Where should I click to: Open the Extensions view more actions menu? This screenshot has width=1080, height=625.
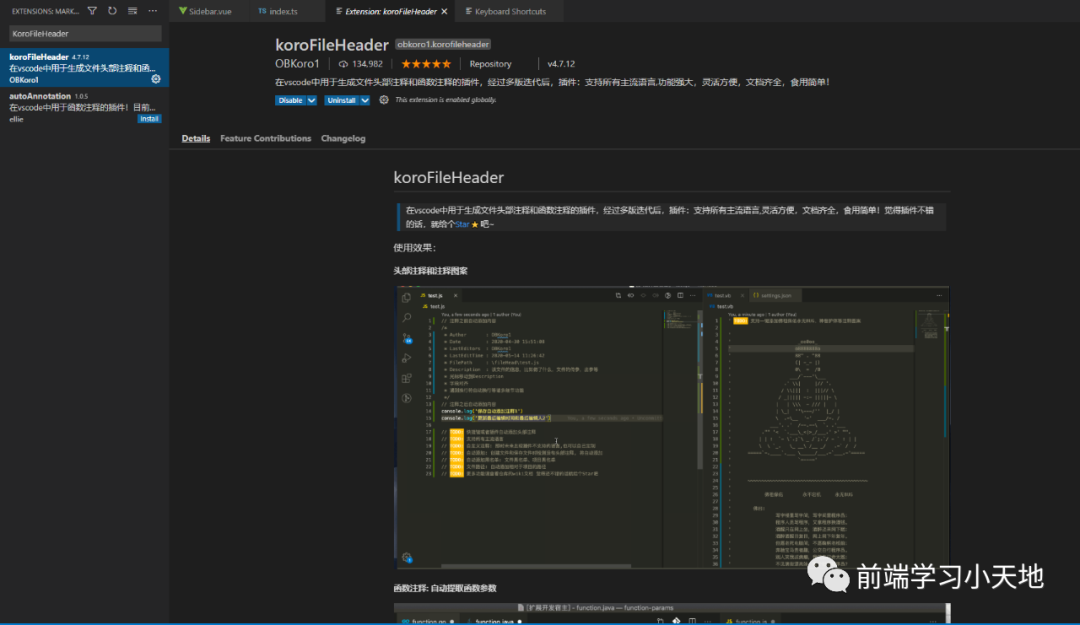[152, 11]
